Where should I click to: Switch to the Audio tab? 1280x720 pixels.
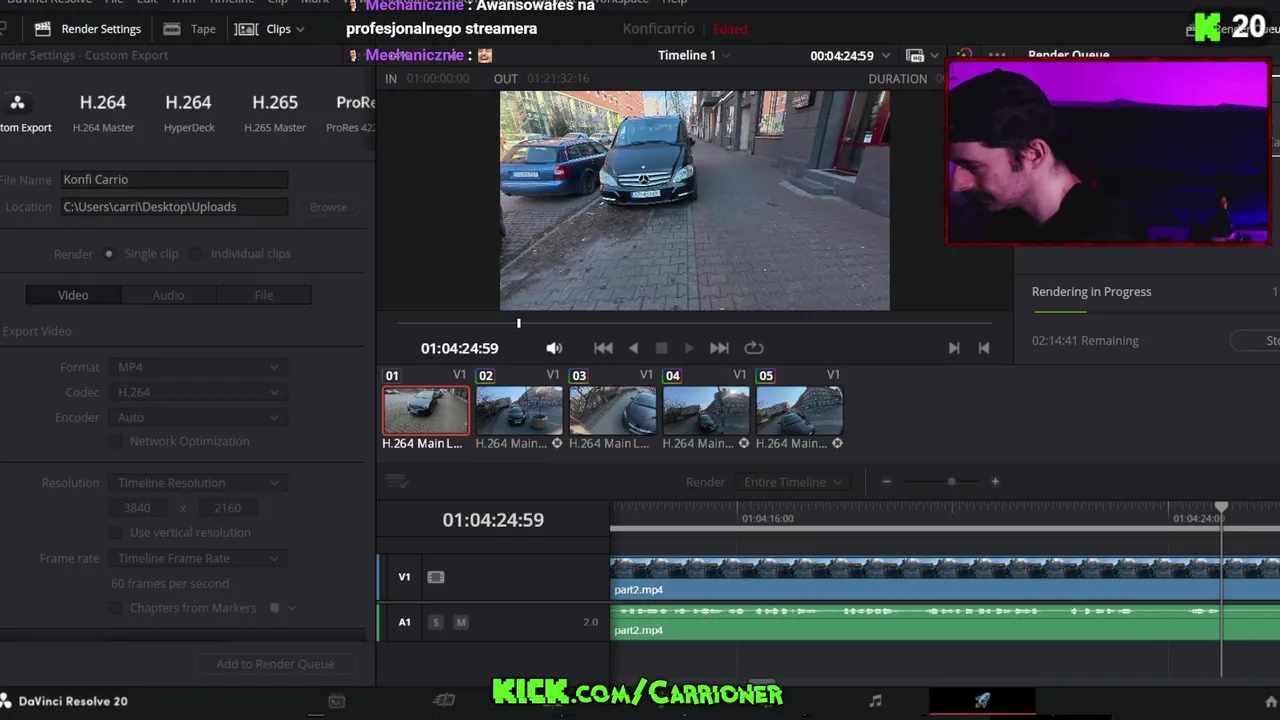(x=168, y=295)
